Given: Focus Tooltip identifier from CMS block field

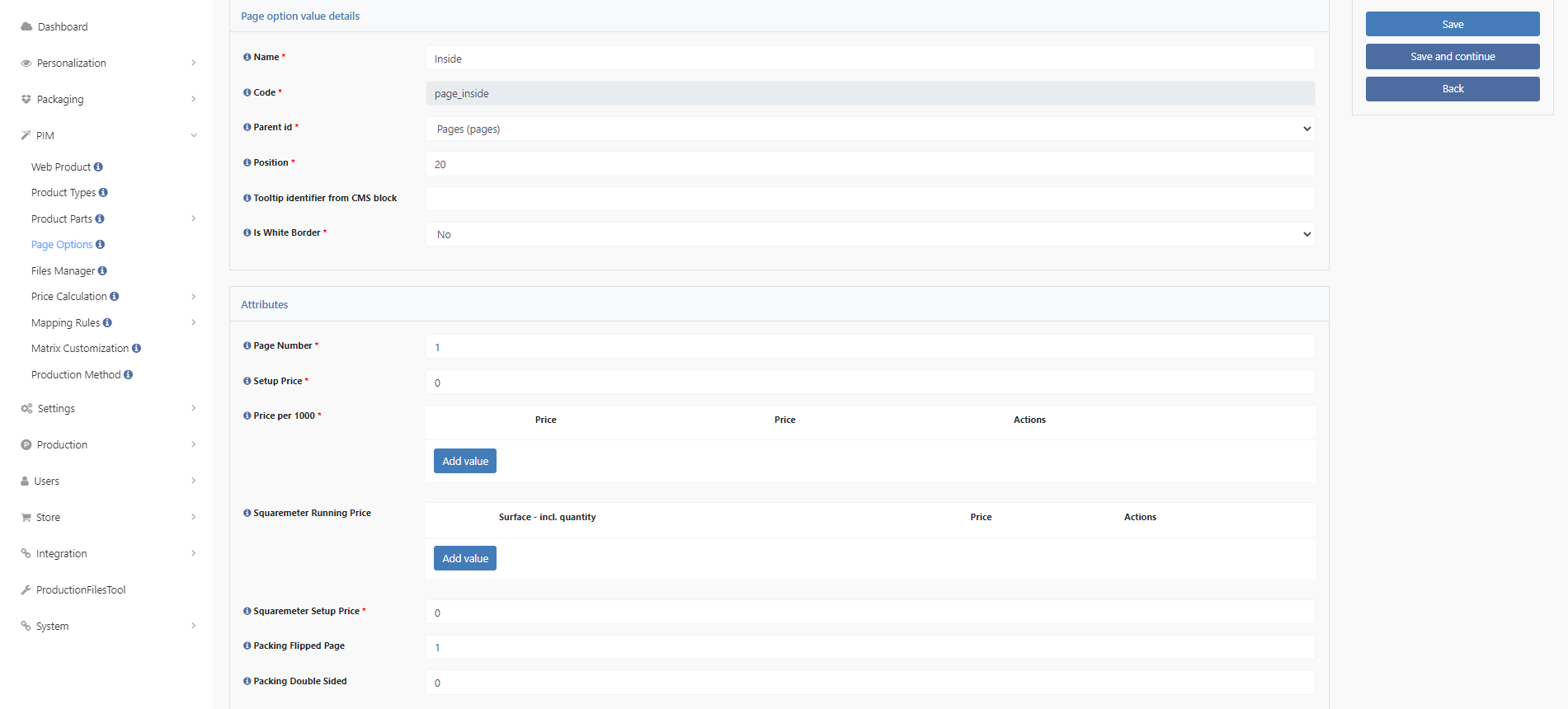Looking at the screenshot, I should tap(870, 199).
